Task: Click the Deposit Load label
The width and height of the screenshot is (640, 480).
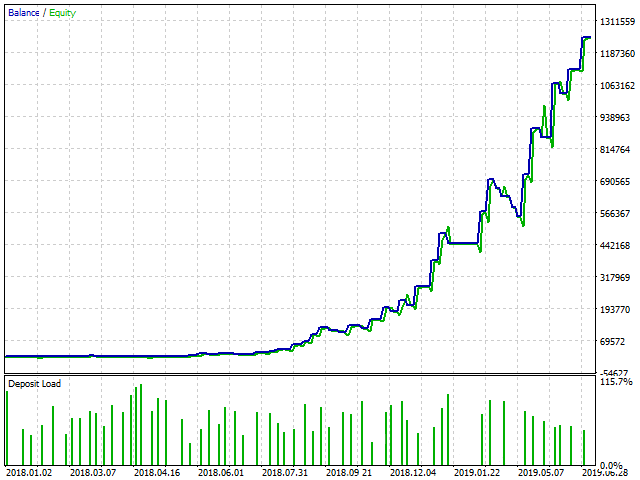Action: pyautogui.click(x=34, y=384)
